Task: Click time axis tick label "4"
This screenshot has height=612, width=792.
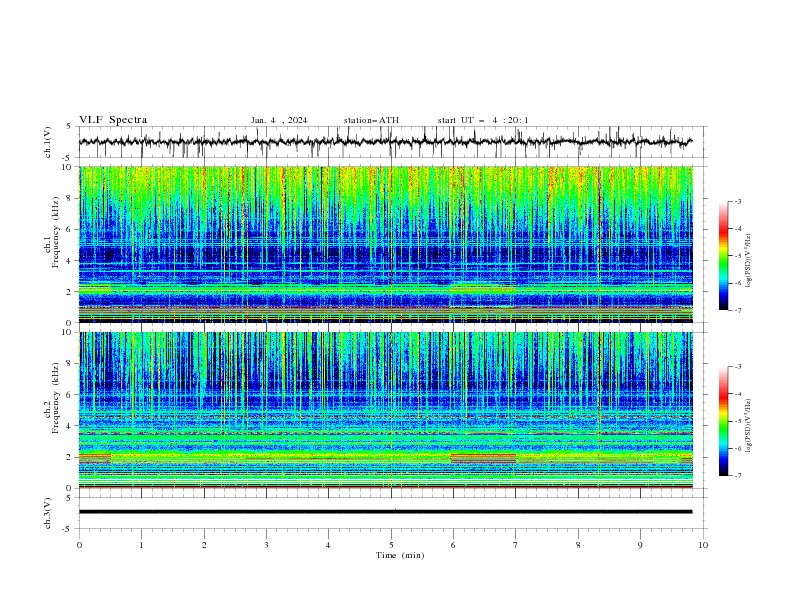Action: (x=328, y=545)
